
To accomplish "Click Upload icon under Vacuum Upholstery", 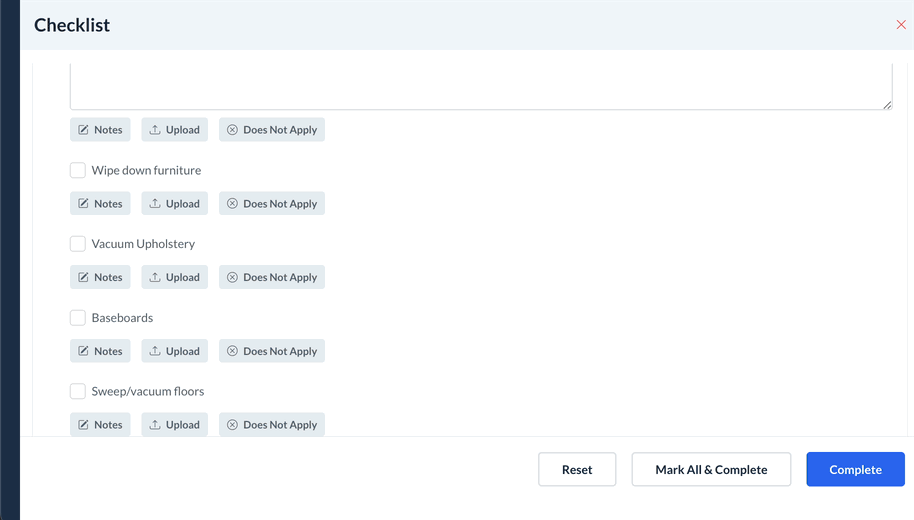I will click(x=155, y=278).
